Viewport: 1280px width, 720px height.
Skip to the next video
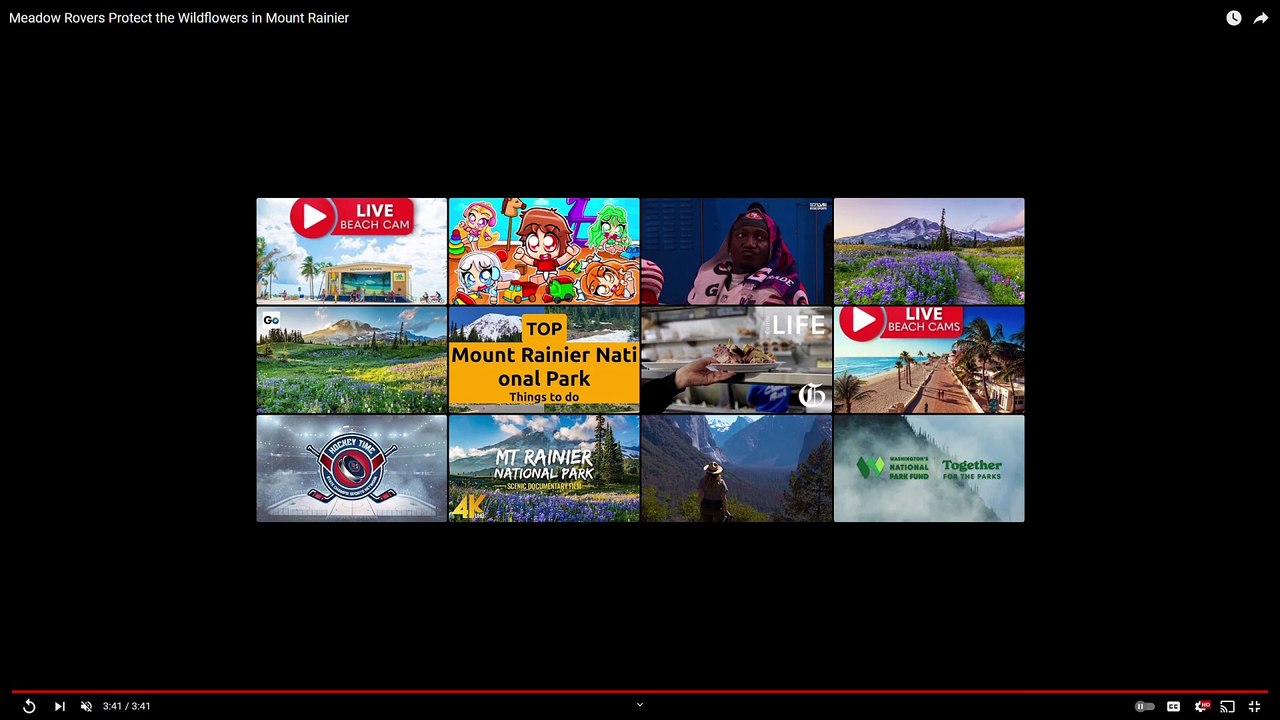point(59,706)
